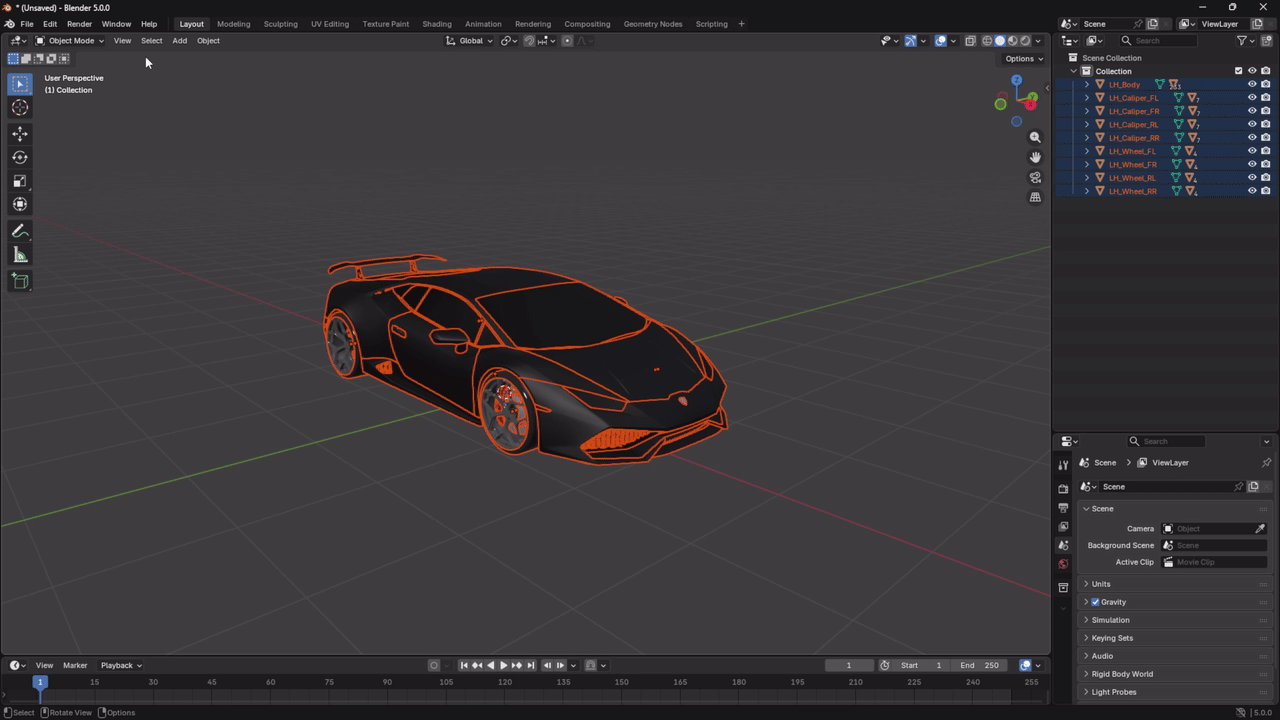
Task: Click the End frame field
Action: 979,665
